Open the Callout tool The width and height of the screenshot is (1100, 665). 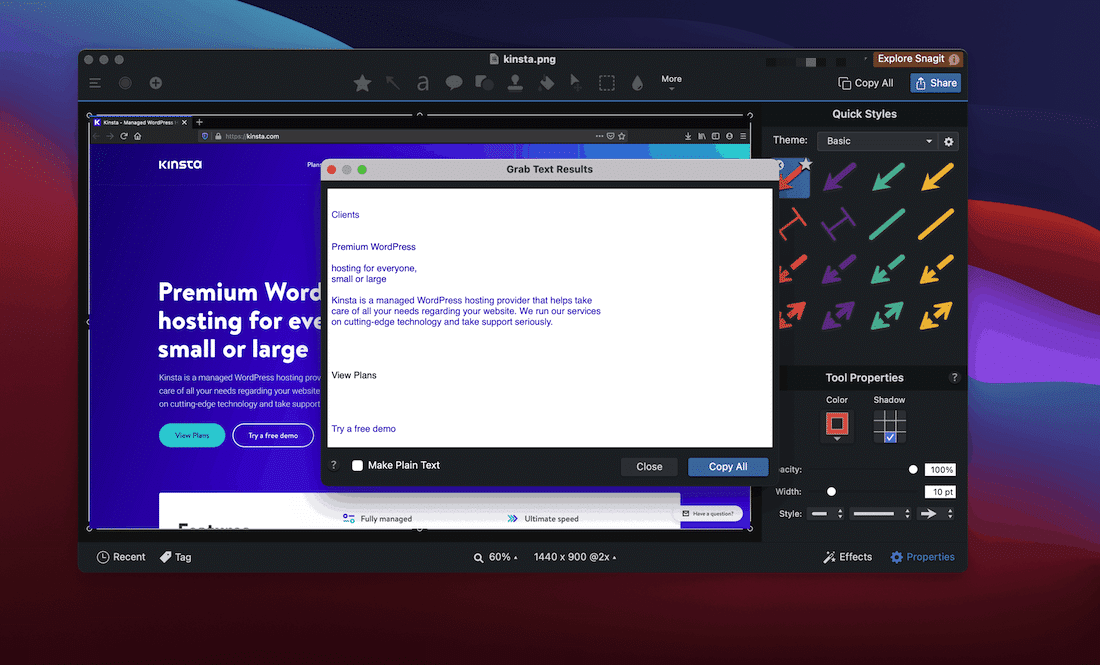click(x=454, y=83)
